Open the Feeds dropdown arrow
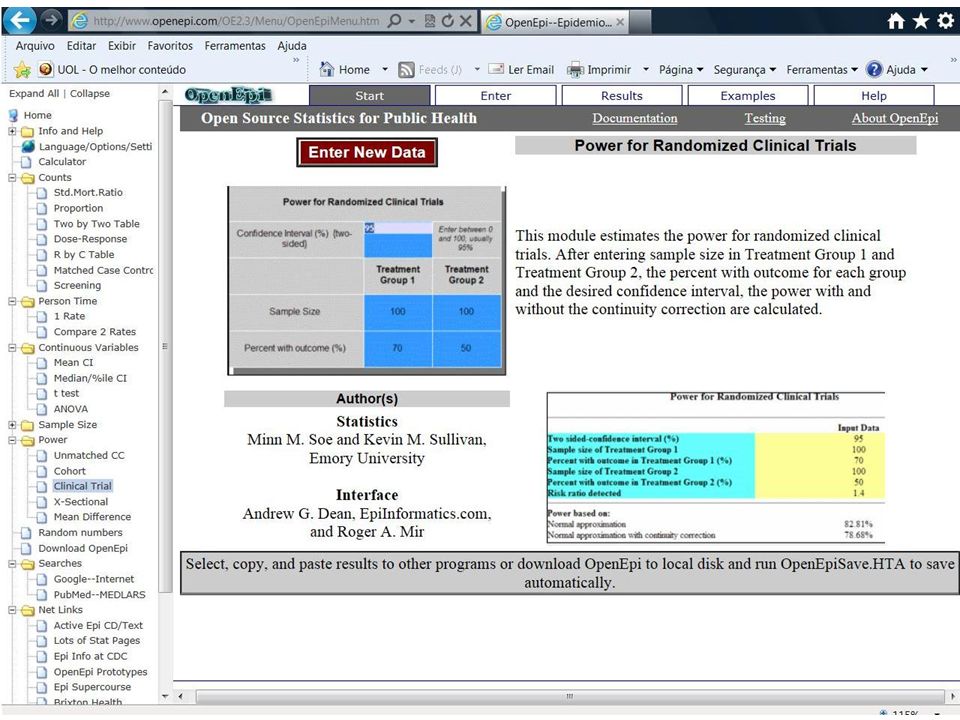960x720 pixels. (x=477, y=69)
